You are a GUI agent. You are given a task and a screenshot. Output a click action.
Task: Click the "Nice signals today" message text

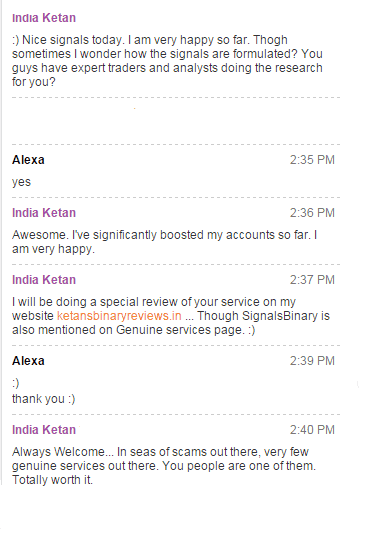pyautogui.click(x=167, y=61)
